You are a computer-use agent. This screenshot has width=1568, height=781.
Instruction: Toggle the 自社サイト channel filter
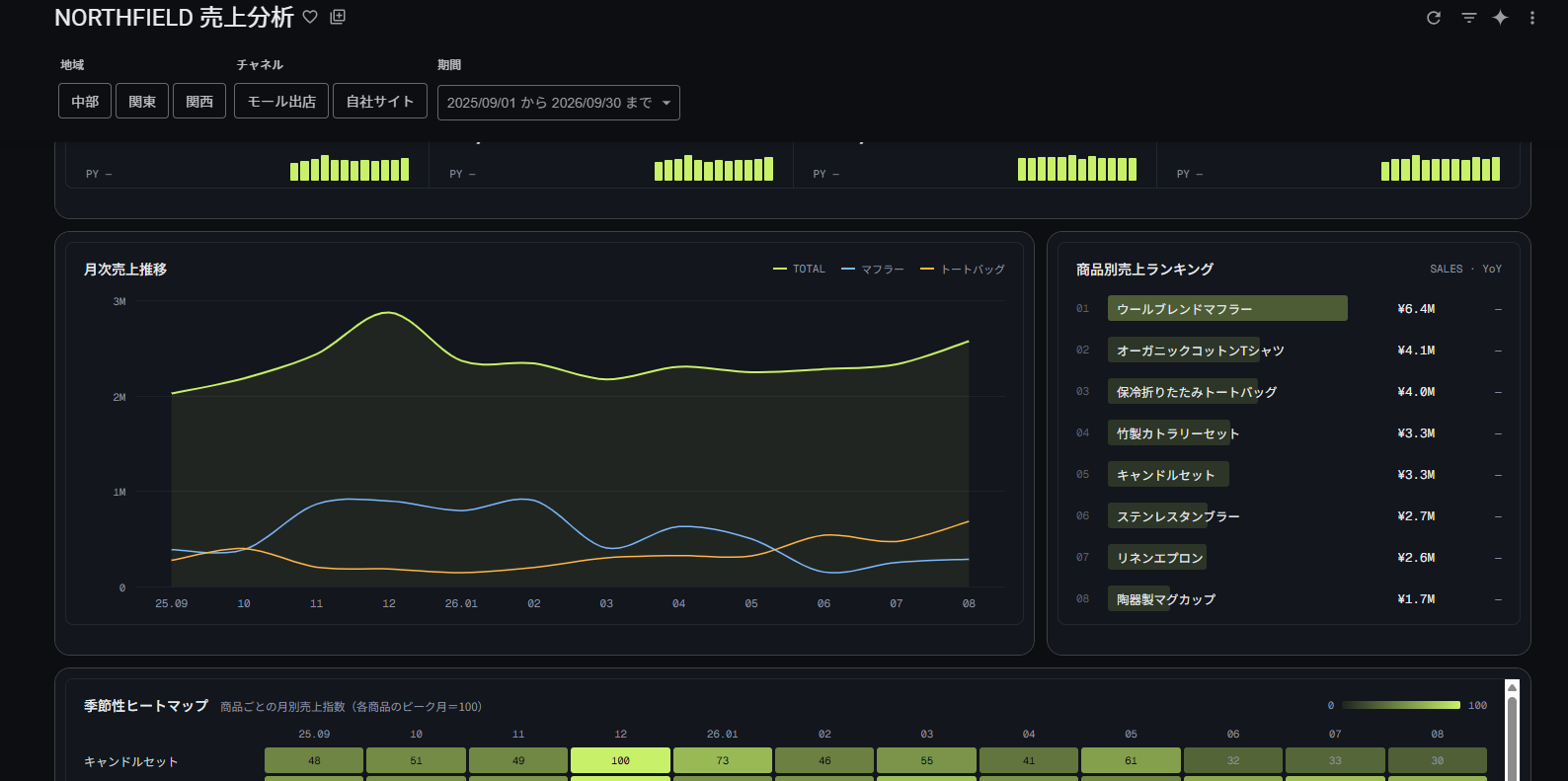pyautogui.click(x=380, y=102)
